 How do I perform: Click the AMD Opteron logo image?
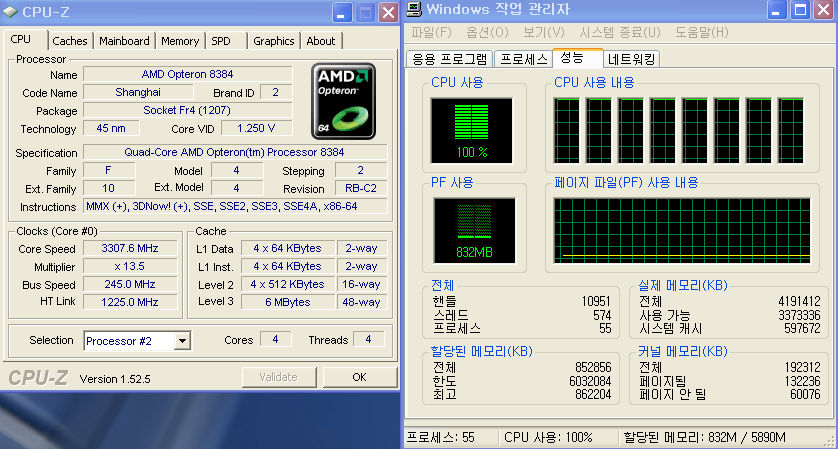[x=343, y=102]
